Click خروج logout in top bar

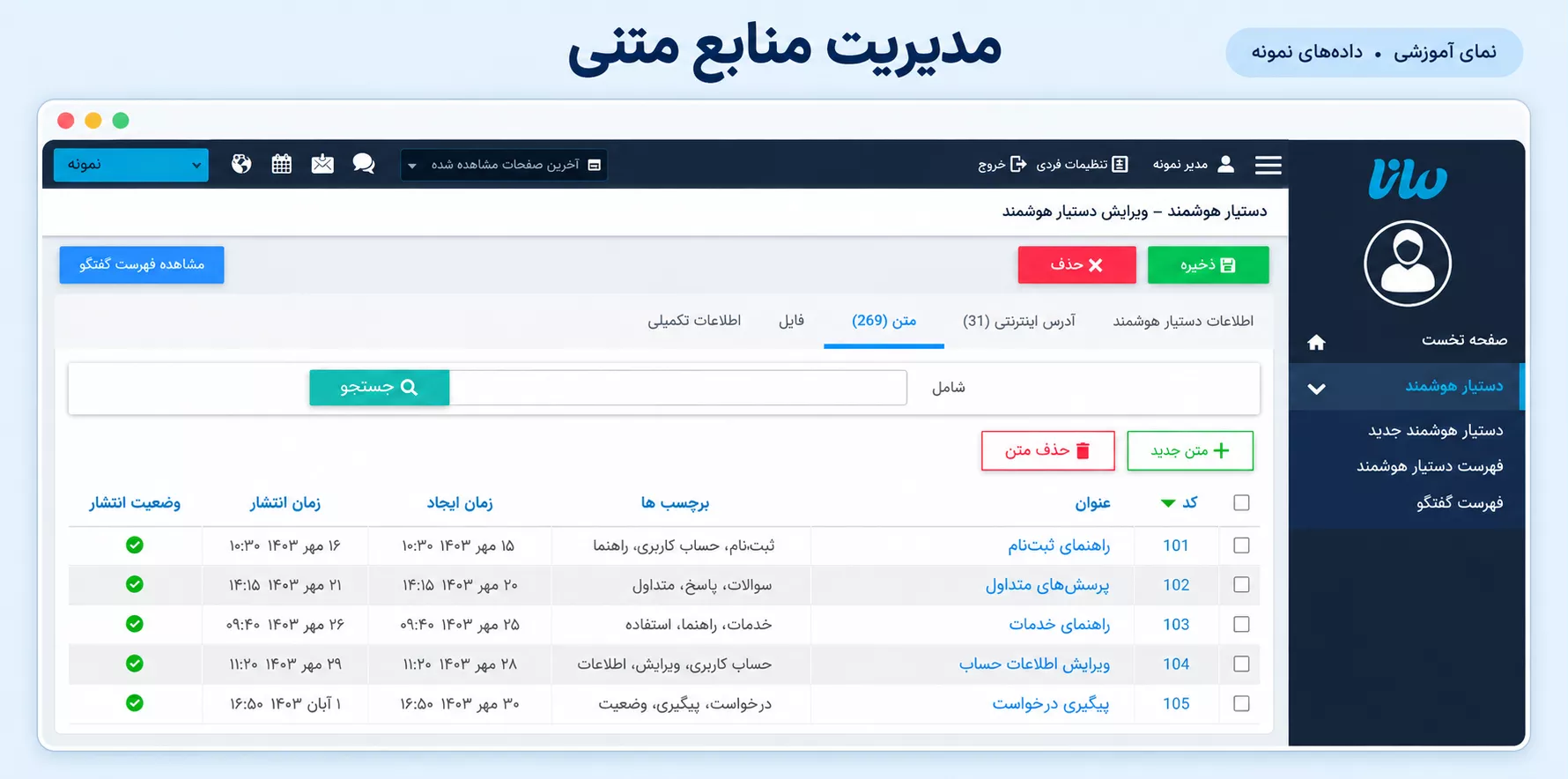click(x=1002, y=164)
